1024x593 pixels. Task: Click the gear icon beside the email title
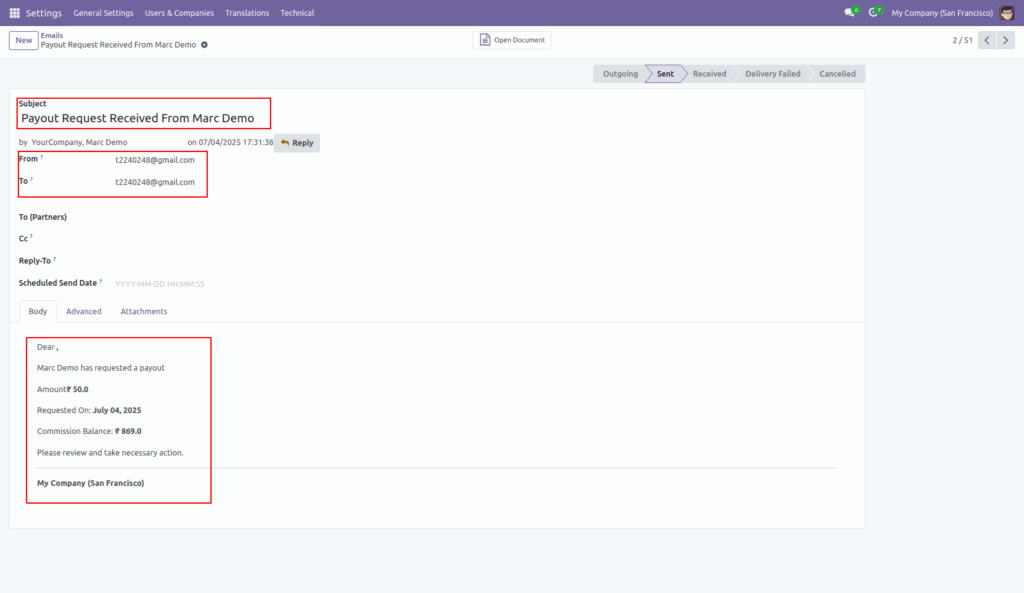pyautogui.click(x=204, y=45)
